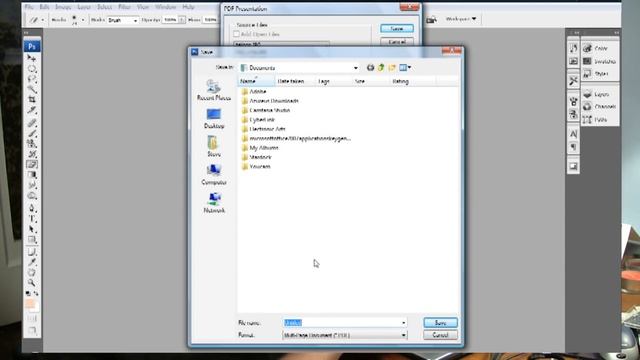
Task: Set the foreground color swatch
Action: pyautogui.click(x=29, y=303)
